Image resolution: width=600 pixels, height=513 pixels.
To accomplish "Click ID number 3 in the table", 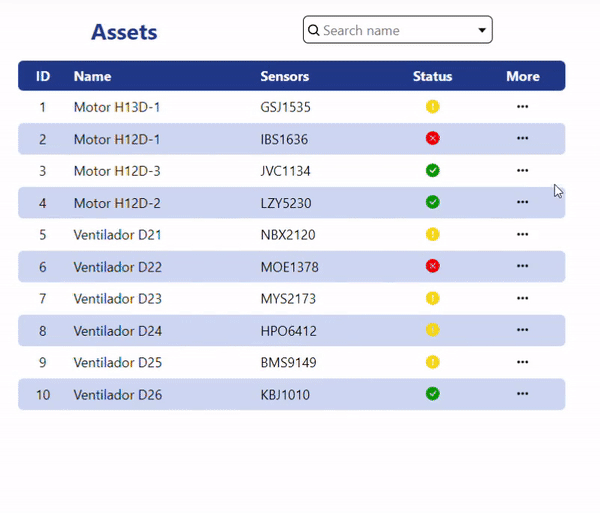I will tap(42, 171).
